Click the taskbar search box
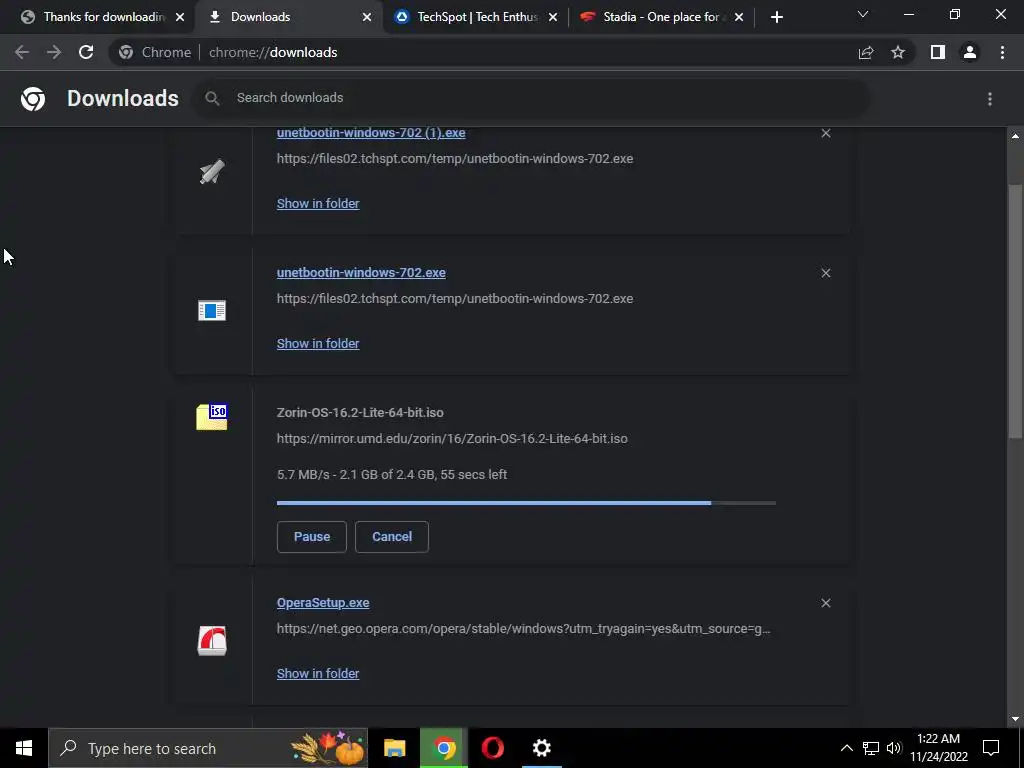Screen dimensions: 1024x768 (208, 748)
